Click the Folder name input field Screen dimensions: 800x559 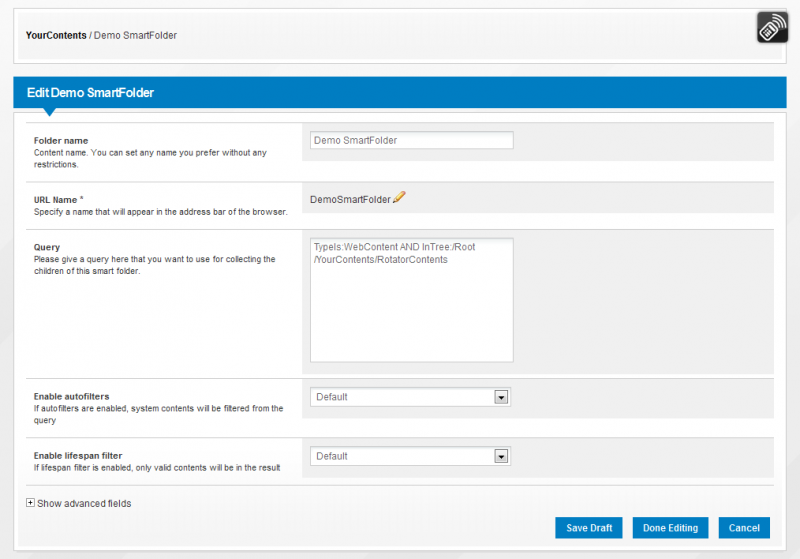click(411, 140)
